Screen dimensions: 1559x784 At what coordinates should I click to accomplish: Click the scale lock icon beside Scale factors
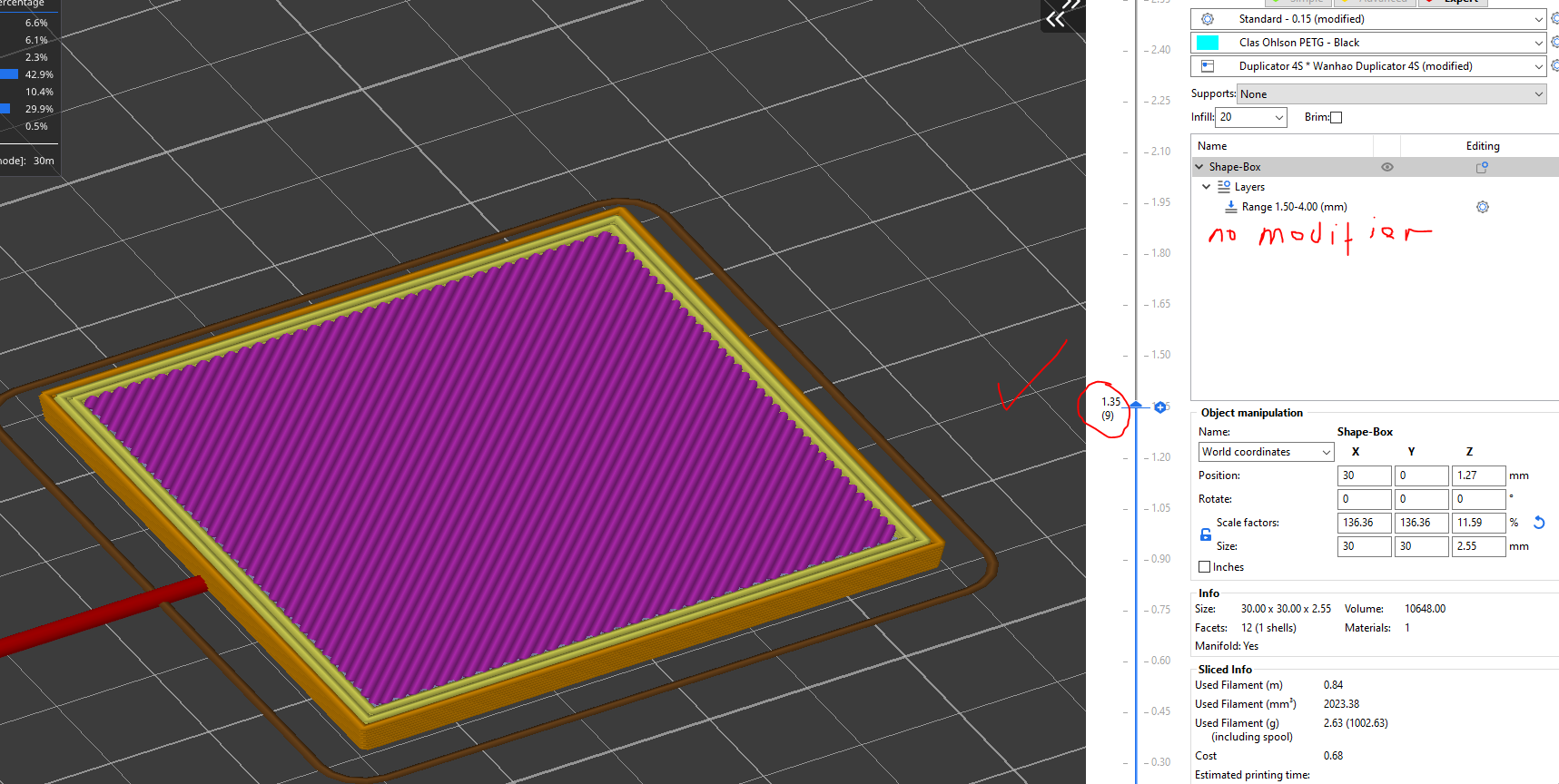[x=1206, y=534]
